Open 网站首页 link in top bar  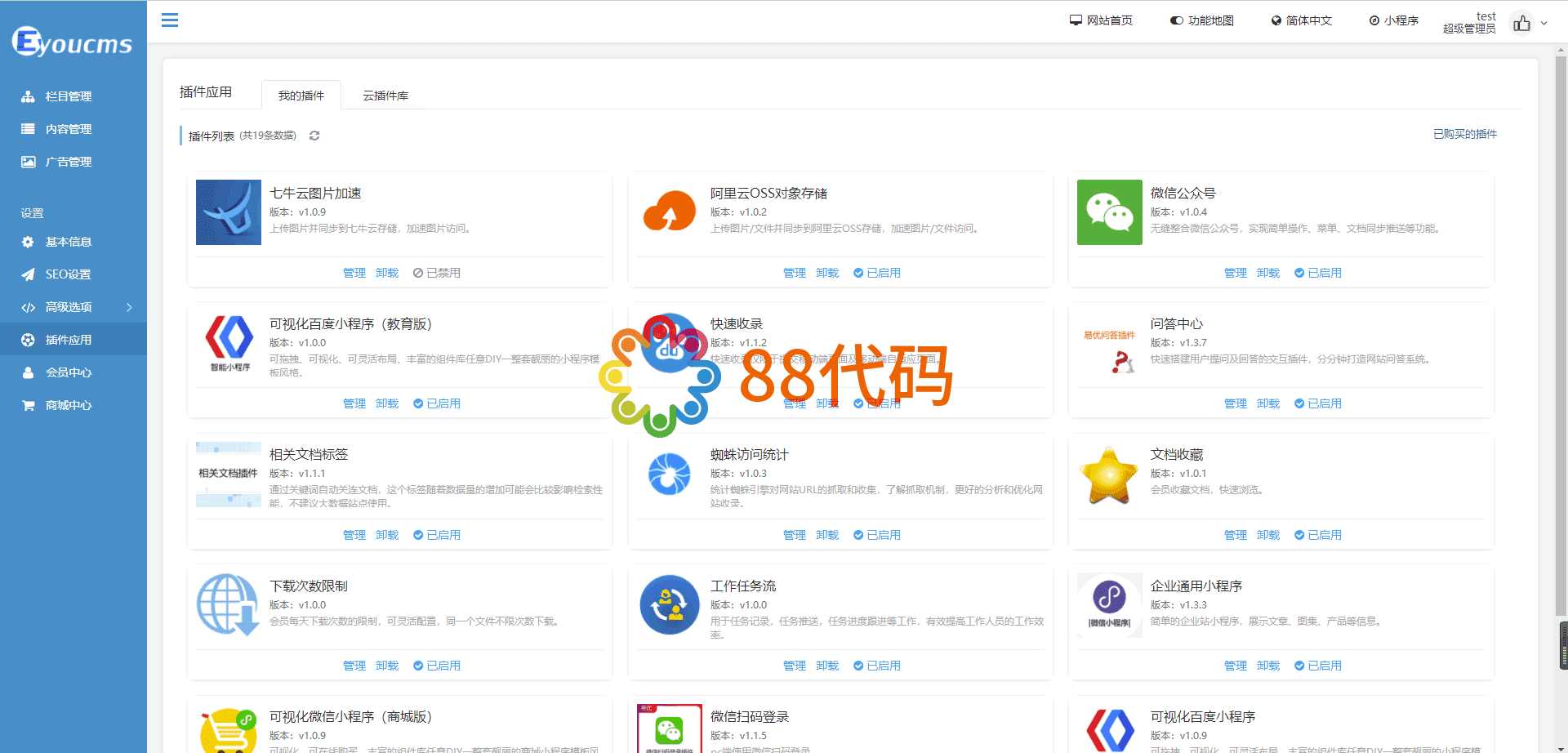1101,20
